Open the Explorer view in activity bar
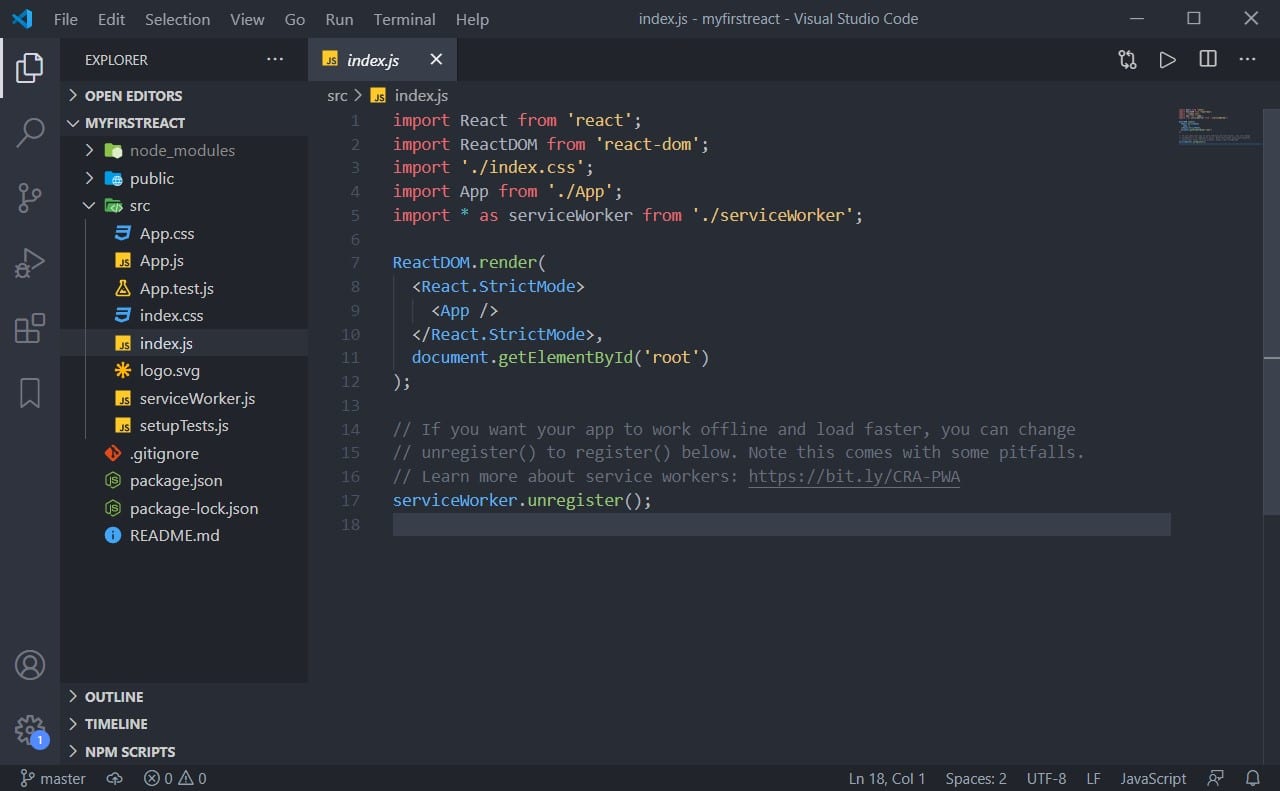 30,67
